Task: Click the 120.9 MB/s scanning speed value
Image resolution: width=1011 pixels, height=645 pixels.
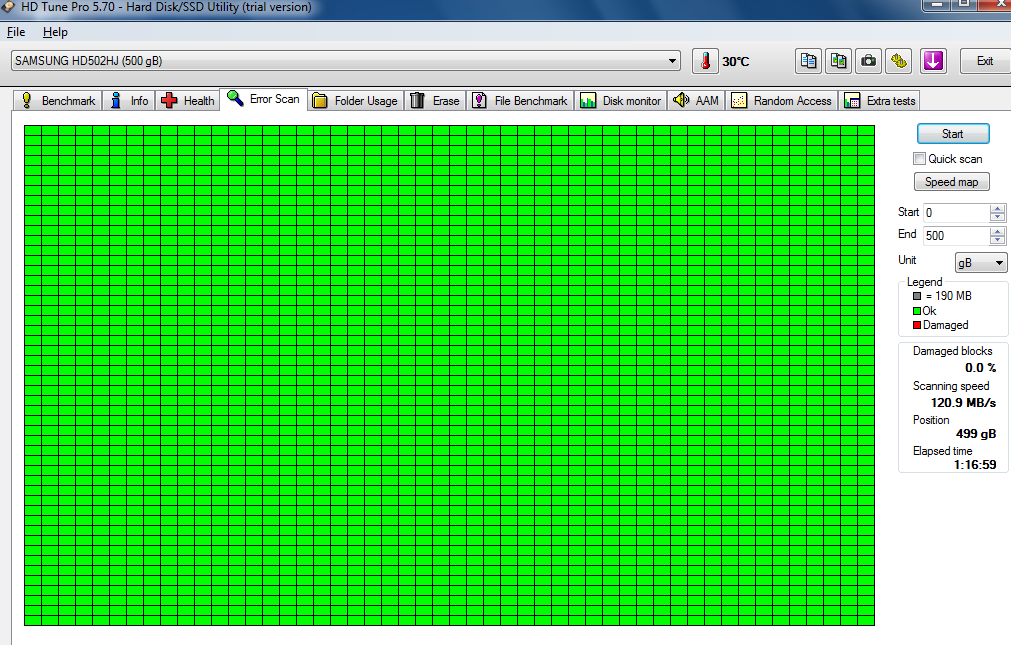Action: coord(963,402)
